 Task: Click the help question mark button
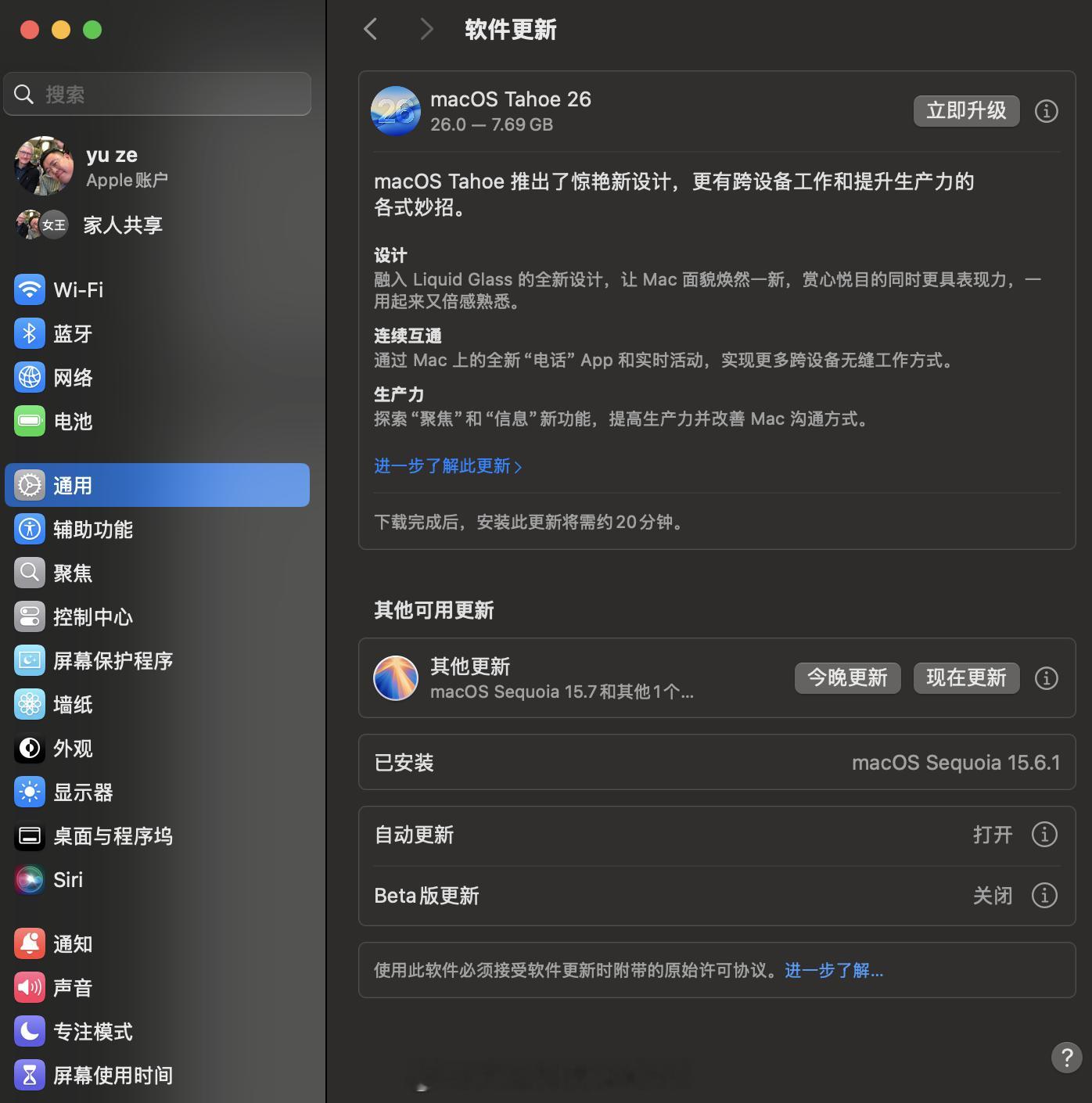pos(1066,1057)
